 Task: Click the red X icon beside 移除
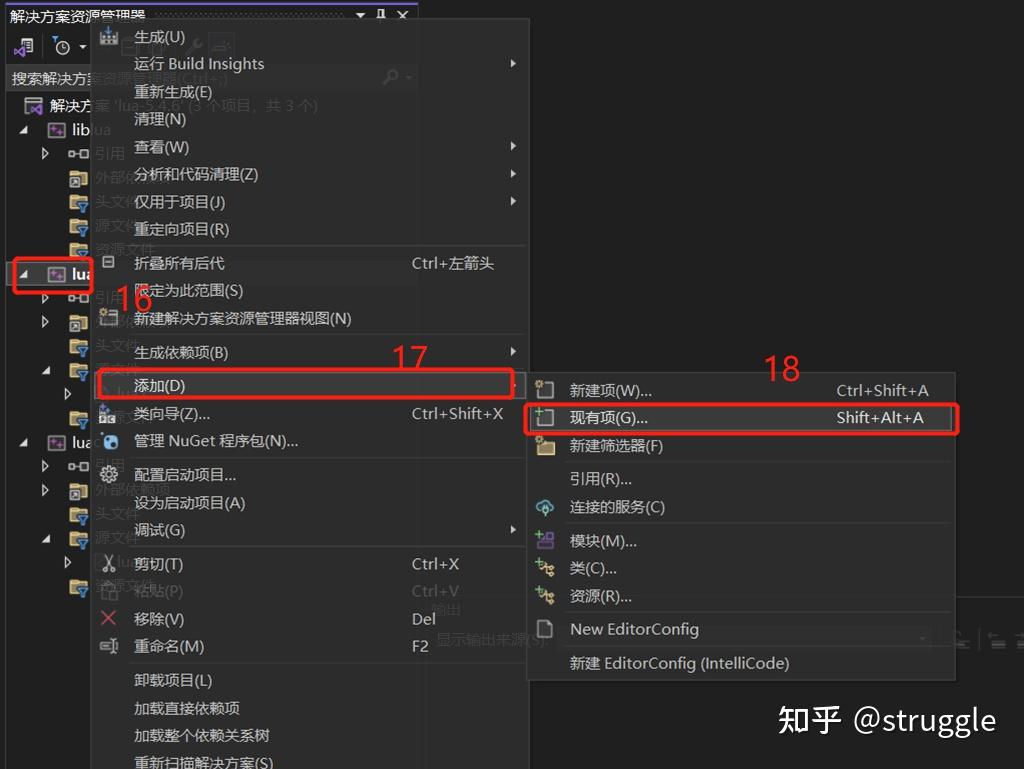pyautogui.click(x=107, y=617)
